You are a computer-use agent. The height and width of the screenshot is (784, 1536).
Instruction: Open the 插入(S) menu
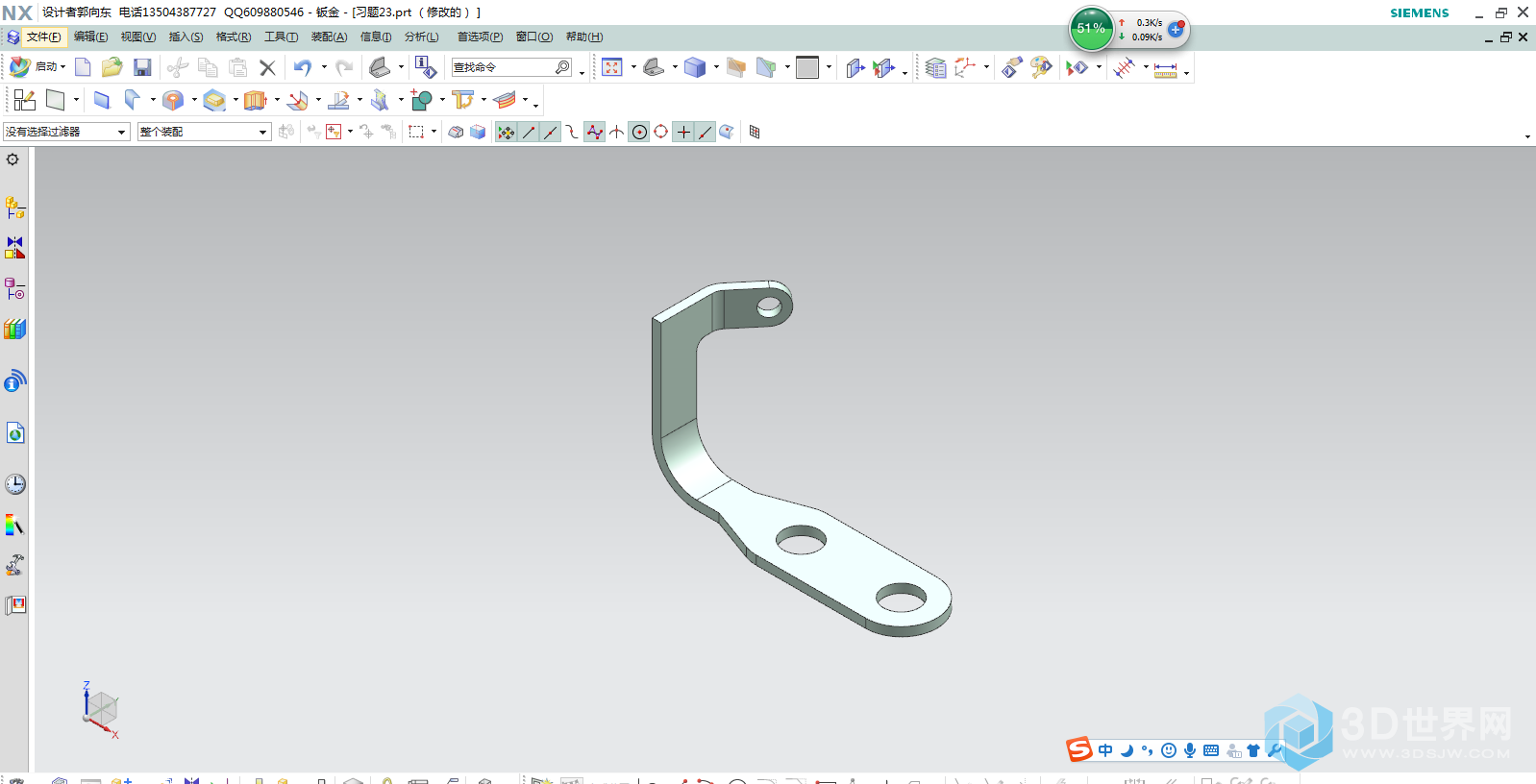(186, 37)
